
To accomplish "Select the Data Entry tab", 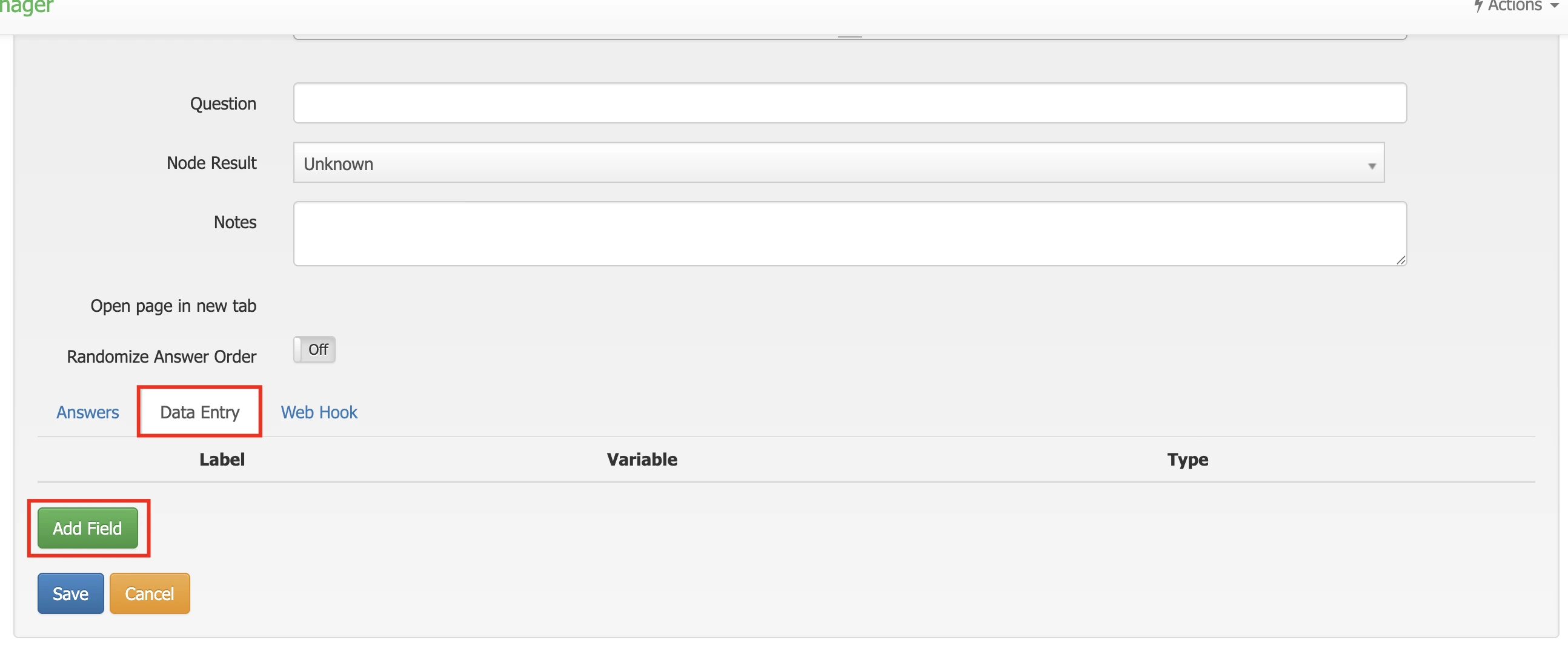I will [199, 412].
